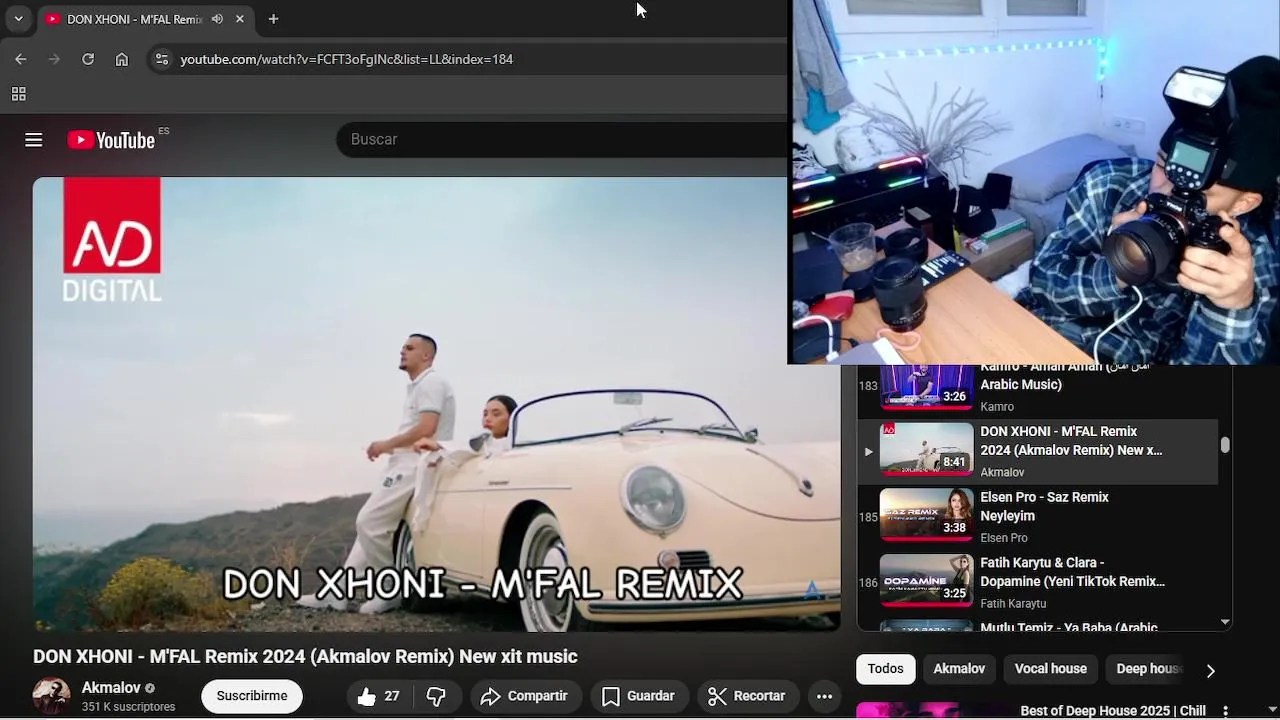The width and height of the screenshot is (1280, 720).
Task: Click Fatih Karaytu channel name in playlist
Action: tap(1013, 604)
